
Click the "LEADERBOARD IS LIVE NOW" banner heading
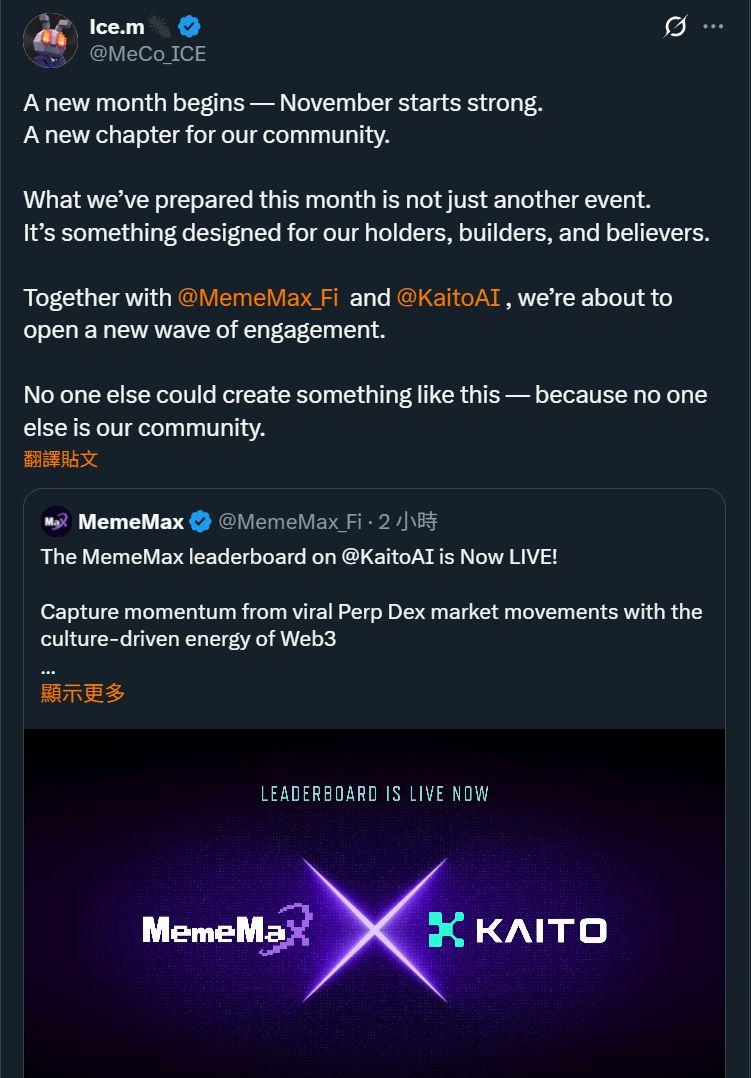click(375, 794)
